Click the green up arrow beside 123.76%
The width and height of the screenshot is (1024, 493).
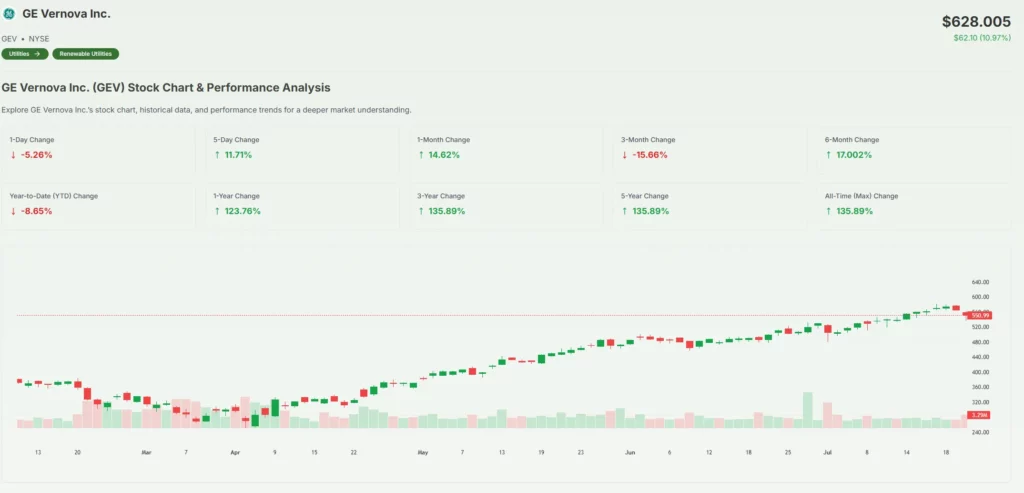coord(217,211)
